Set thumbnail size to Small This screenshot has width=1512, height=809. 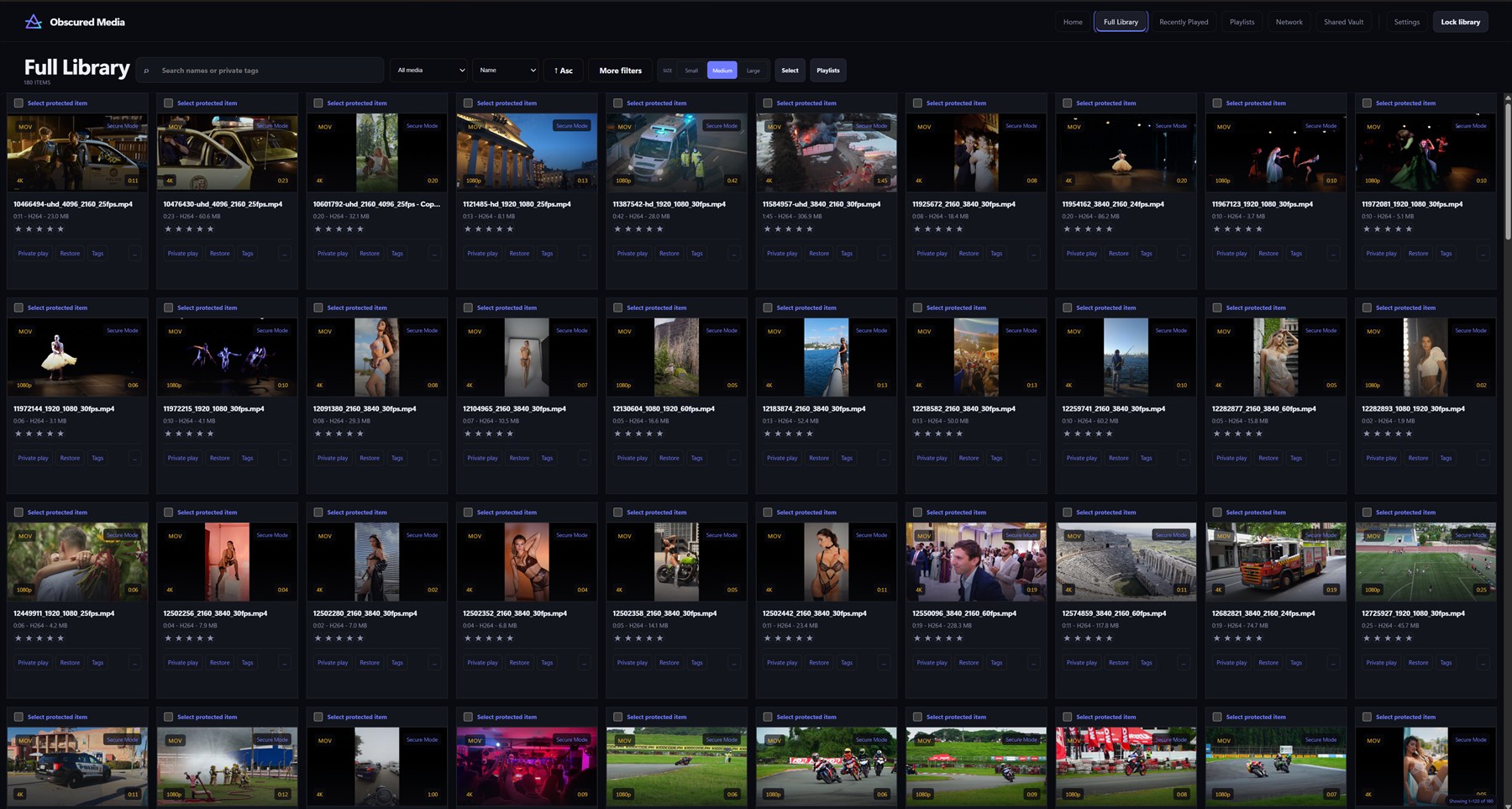691,71
